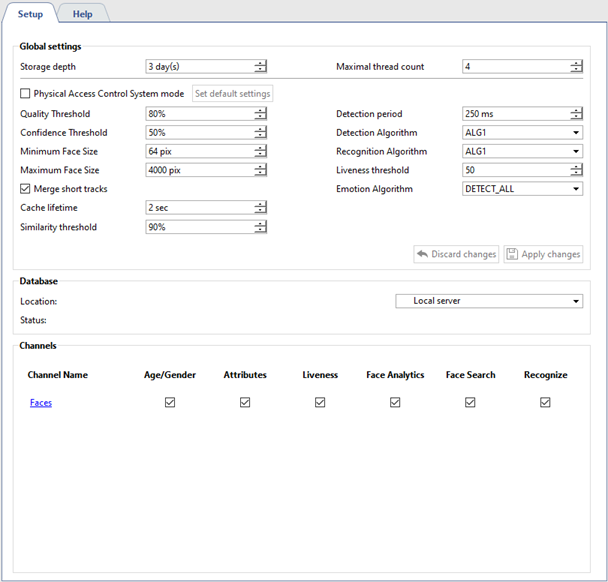Screen dimensions: 608x582
Task: Decrease Liveness threshold spinner value
Action: point(576,174)
